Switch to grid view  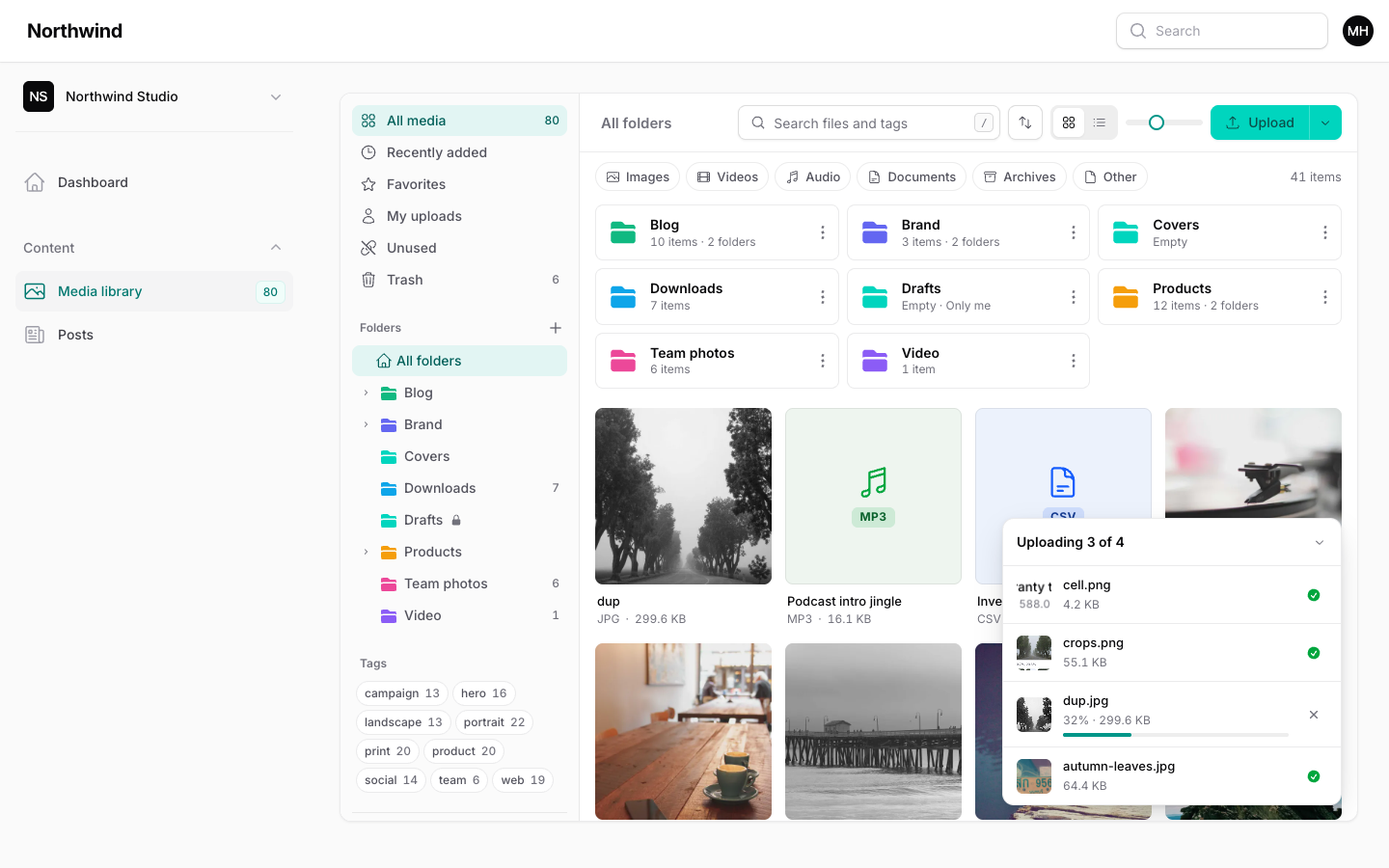(1069, 122)
